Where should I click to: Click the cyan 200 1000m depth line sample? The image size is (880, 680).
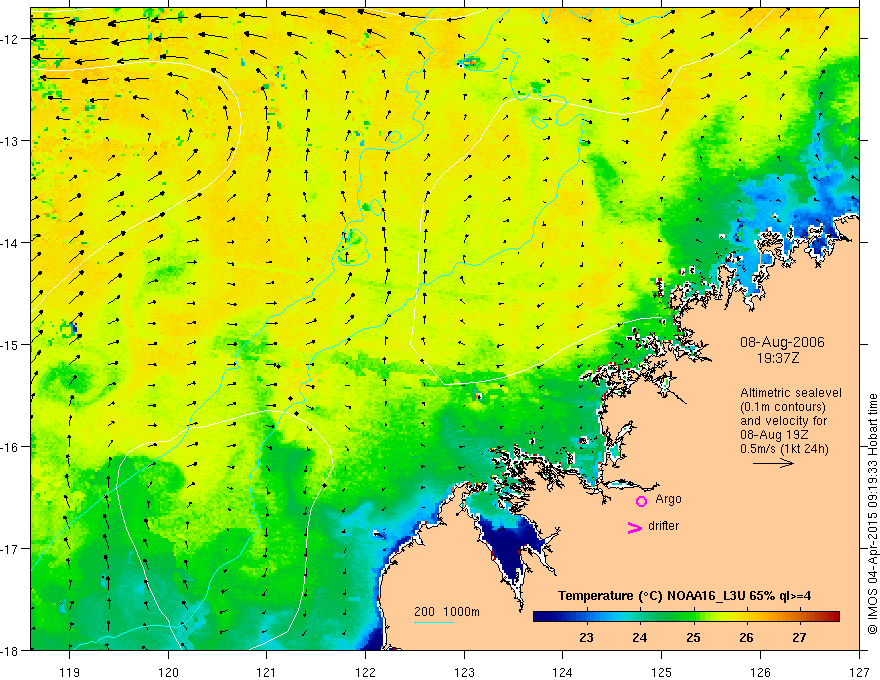click(434, 622)
